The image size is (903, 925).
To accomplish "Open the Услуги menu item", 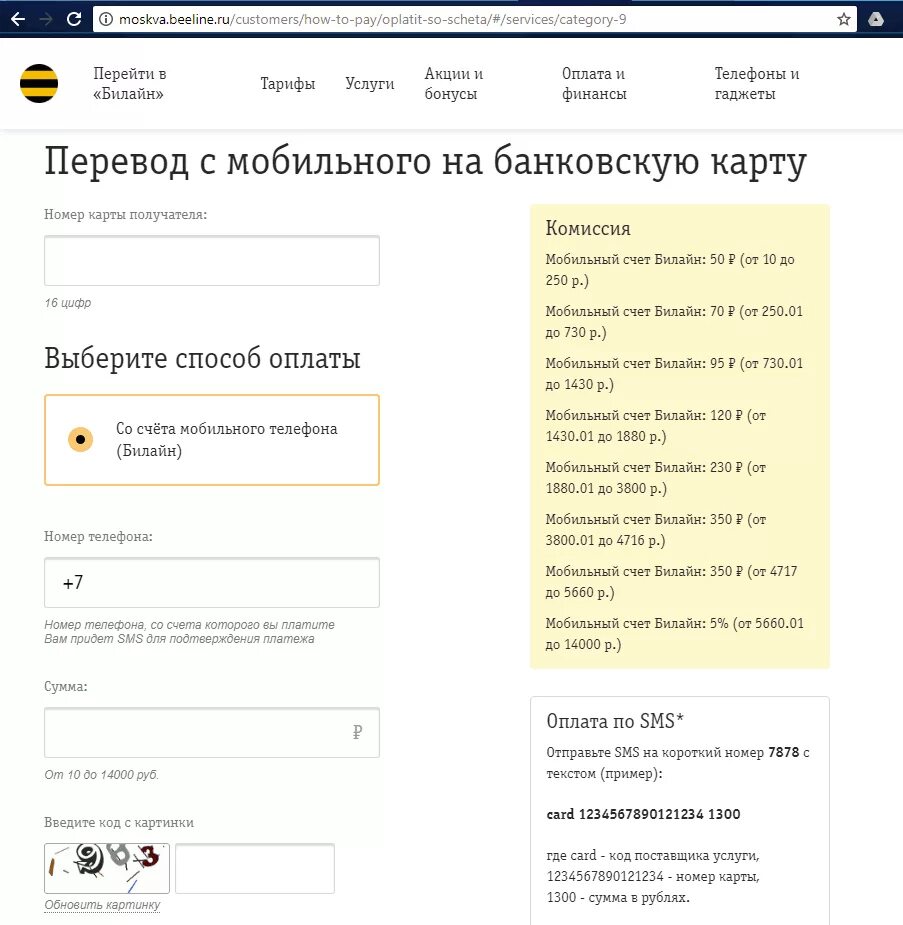I will tap(370, 84).
